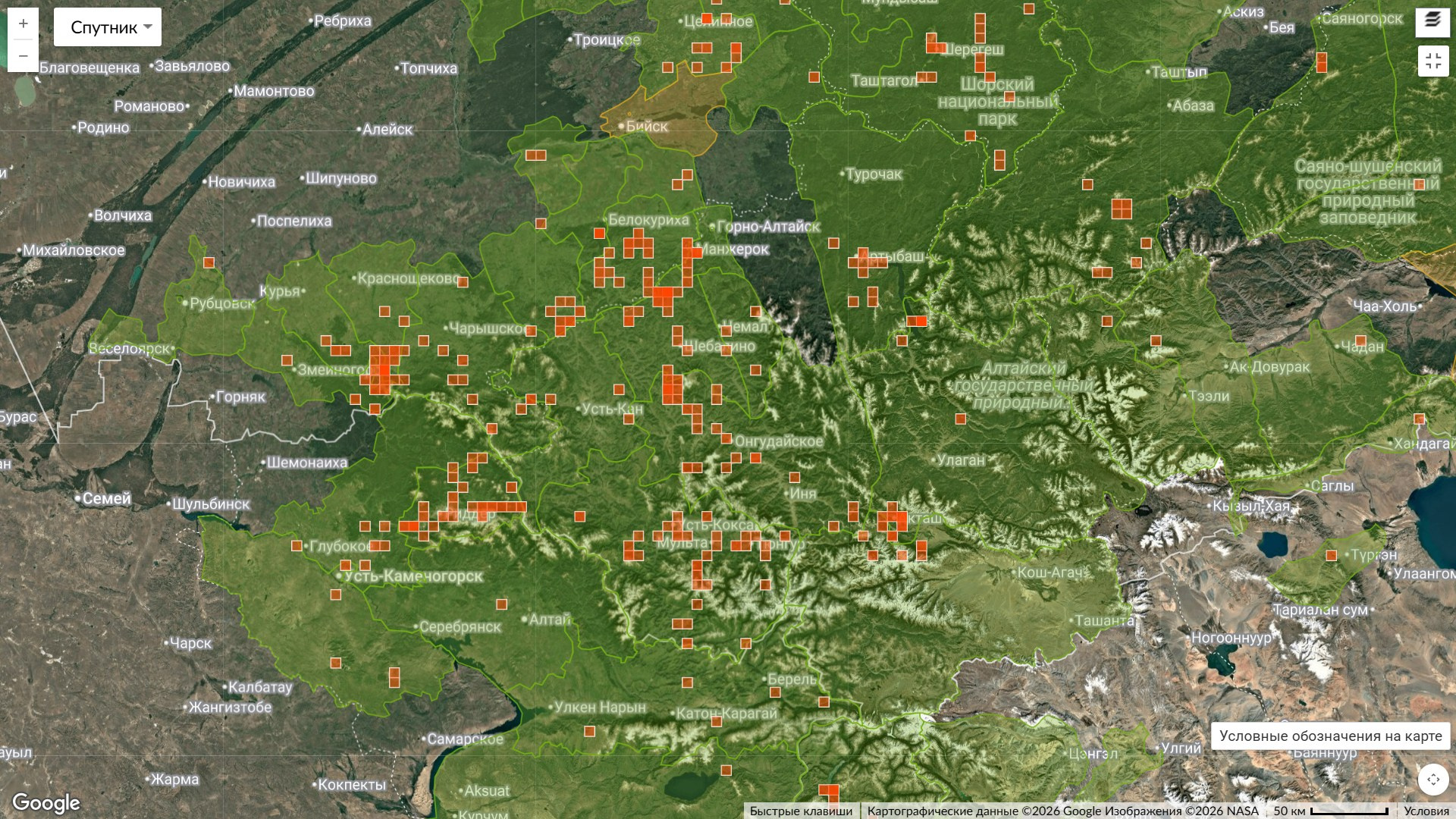Screen dimensions: 1456x819
Task: Click the Горно-Алтайск city label
Action: [x=767, y=226]
